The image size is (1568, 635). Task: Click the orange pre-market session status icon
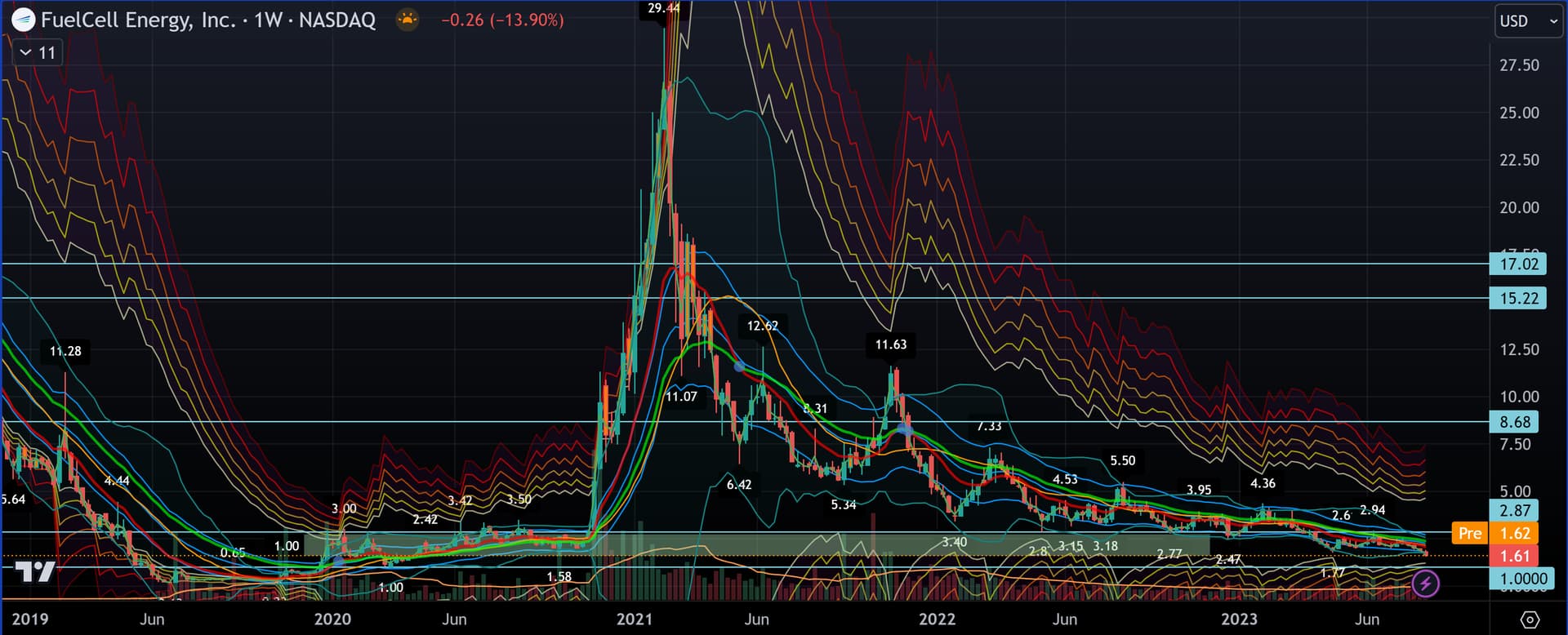407,20
